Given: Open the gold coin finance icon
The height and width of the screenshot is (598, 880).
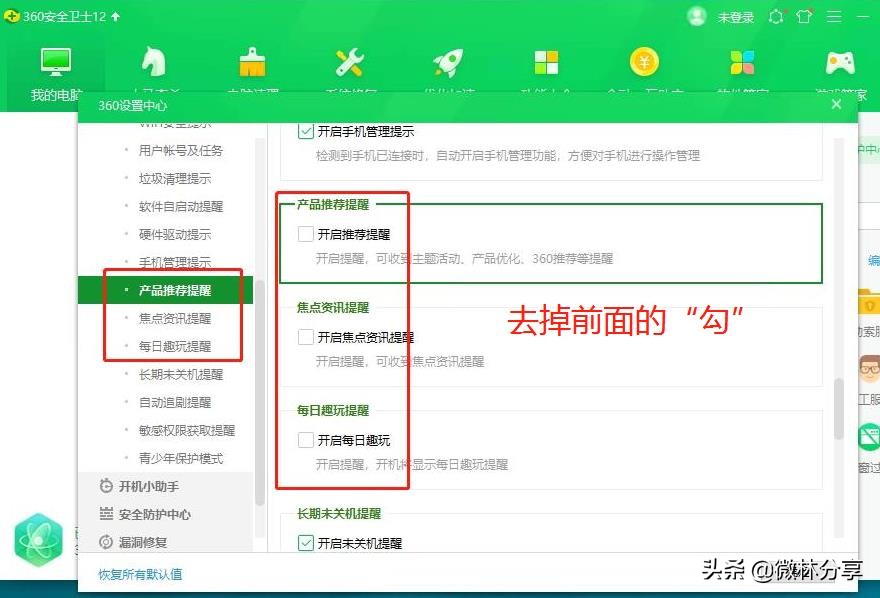Looking at the screenshot, I should [x=644, y=62].
